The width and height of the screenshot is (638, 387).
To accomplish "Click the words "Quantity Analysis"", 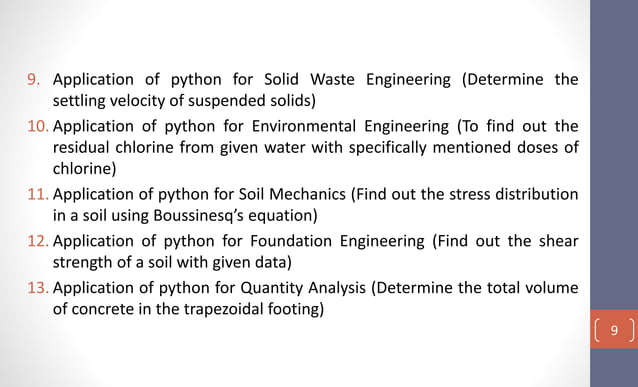I will pyautogui.click(x=303, y=288).
